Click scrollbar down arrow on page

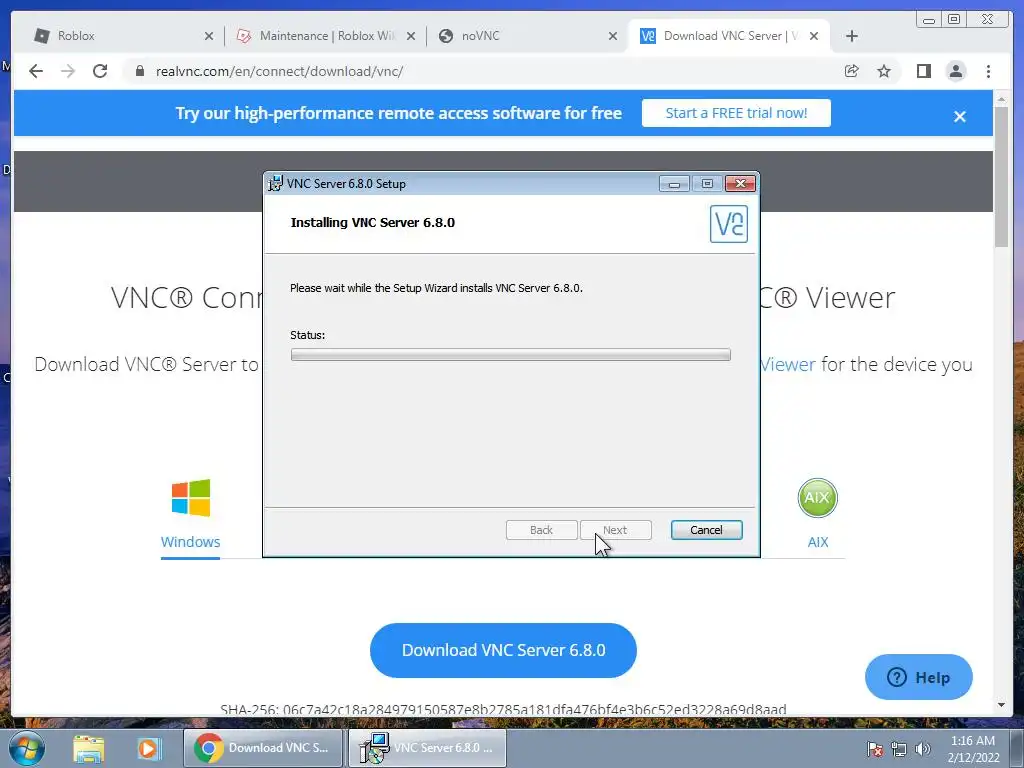click(x=1001, y=705)
